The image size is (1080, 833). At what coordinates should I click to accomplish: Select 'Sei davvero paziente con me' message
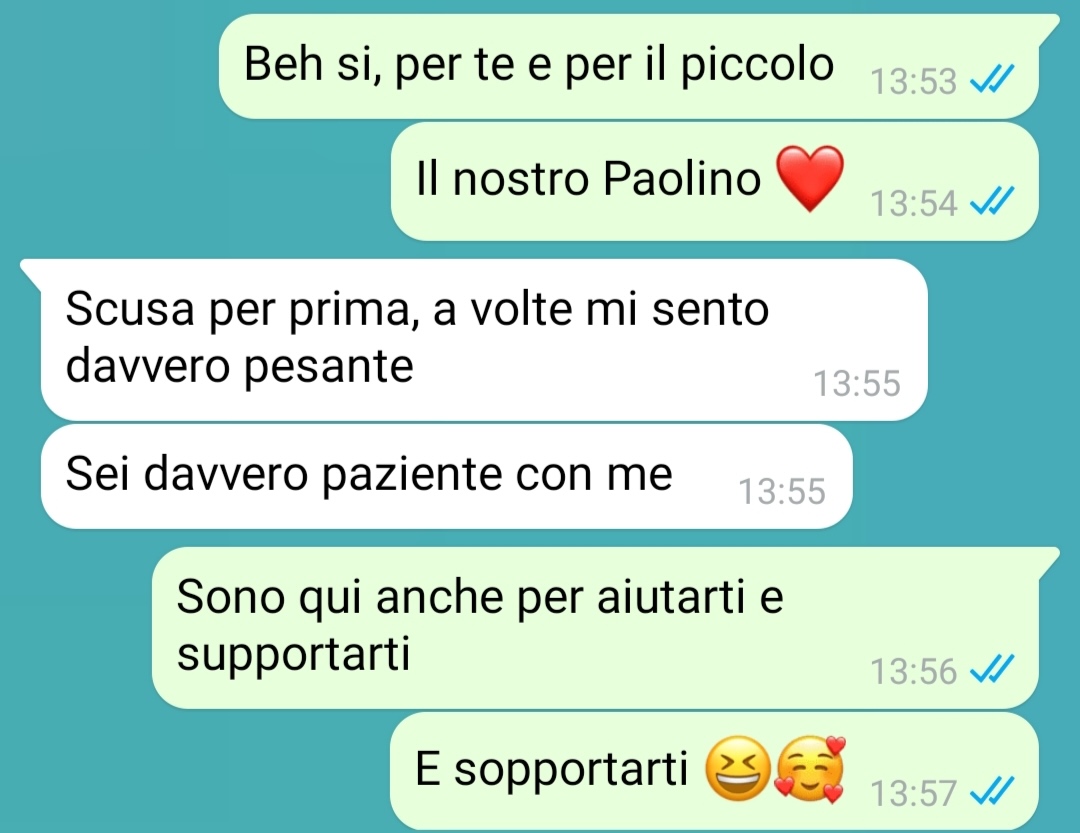446,476
